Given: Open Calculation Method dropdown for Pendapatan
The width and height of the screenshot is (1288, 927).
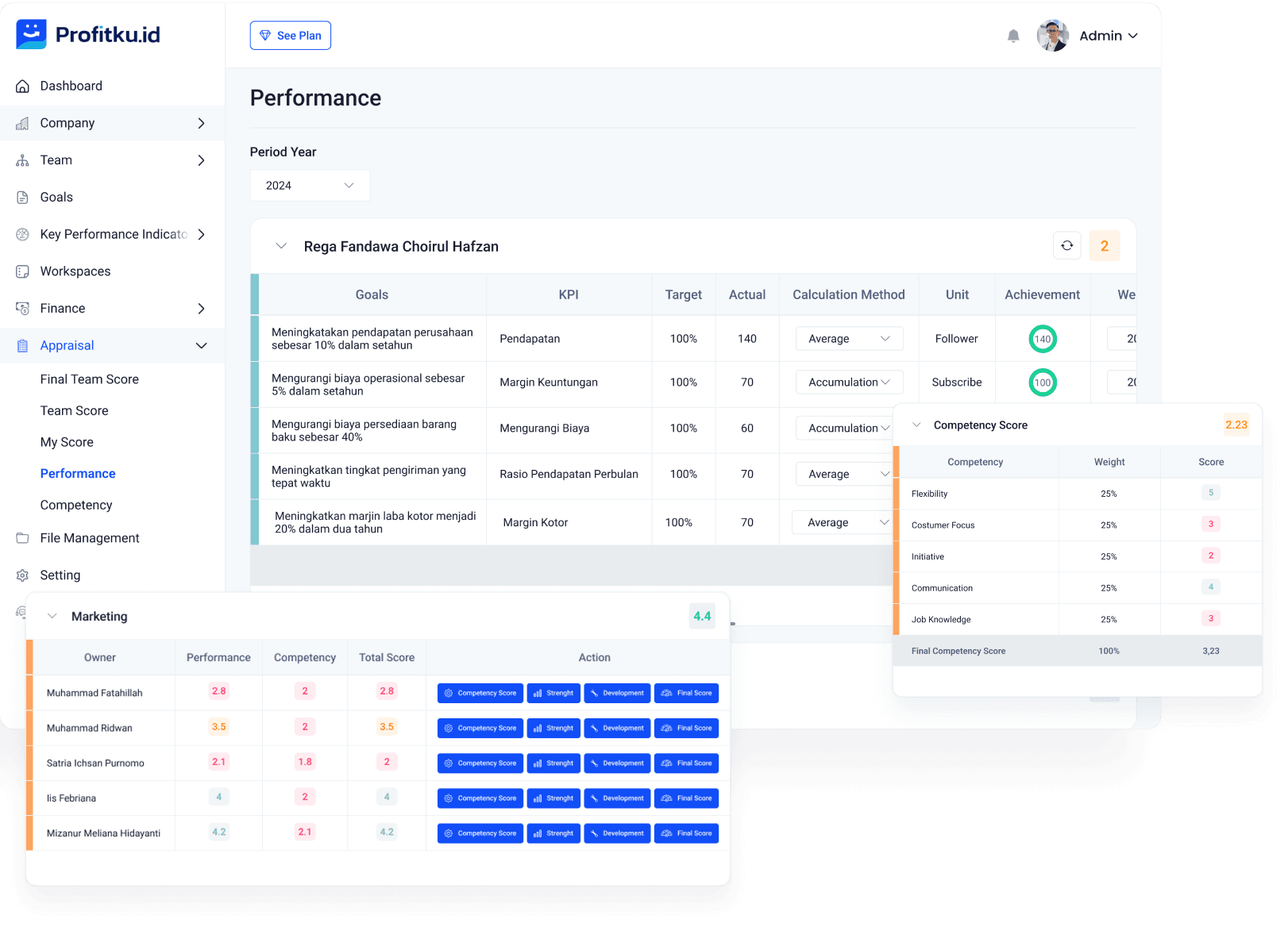Looking at the screenshot, I should click(x=849, y=339).
